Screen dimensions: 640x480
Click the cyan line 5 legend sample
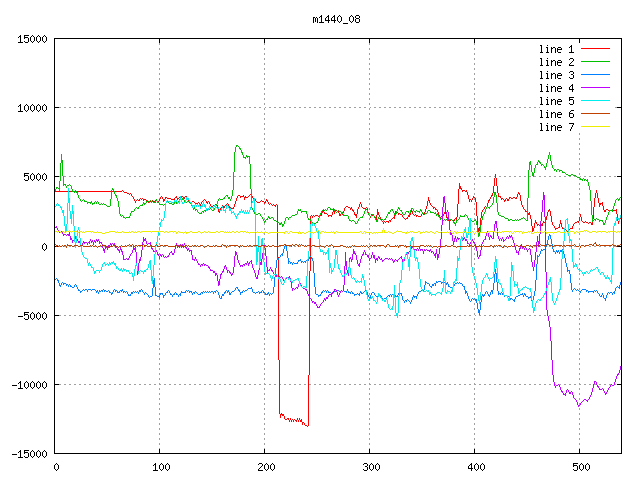tap(596, 101)
